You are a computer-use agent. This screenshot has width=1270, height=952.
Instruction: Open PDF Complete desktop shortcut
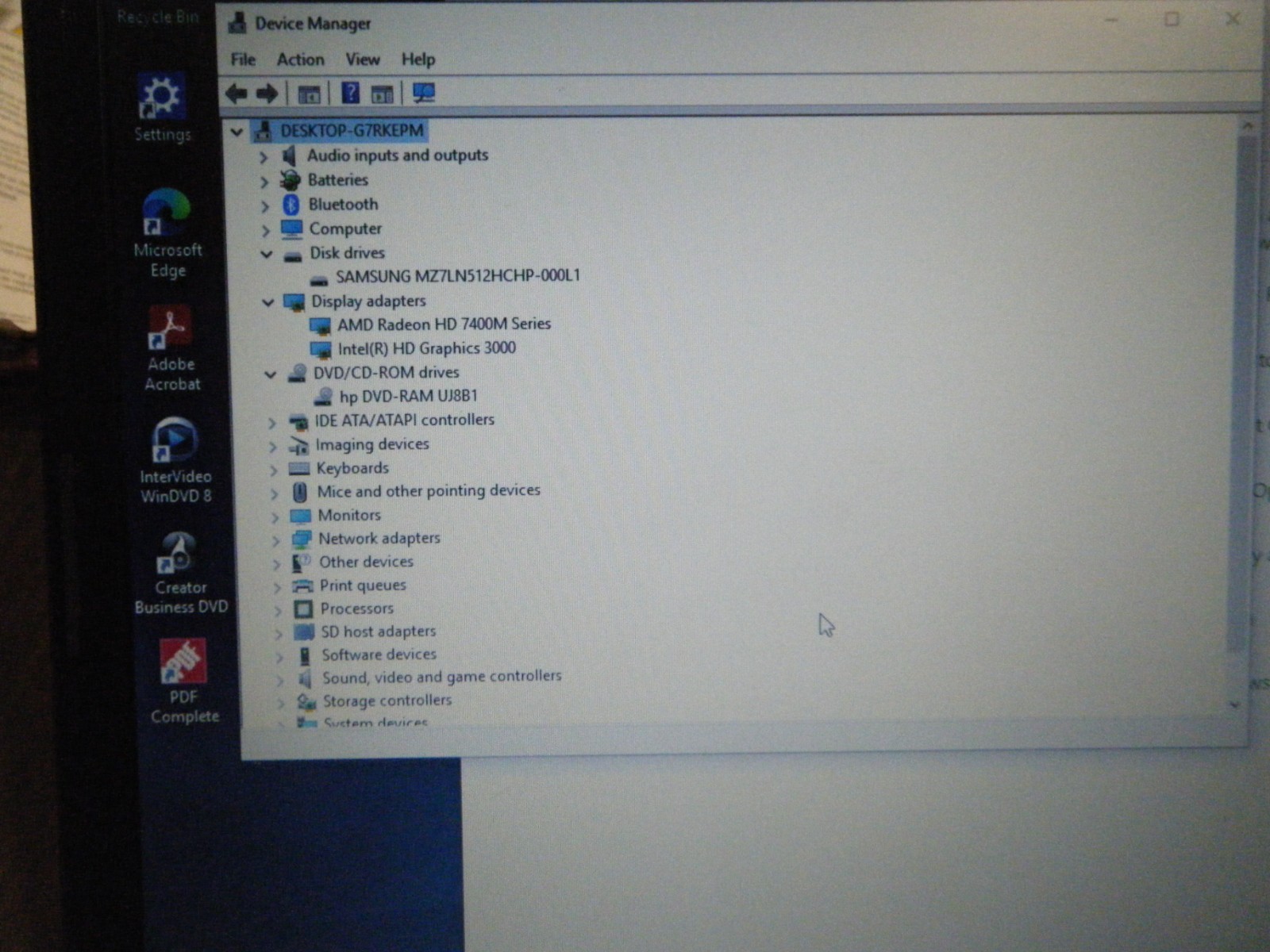[184, 681]
